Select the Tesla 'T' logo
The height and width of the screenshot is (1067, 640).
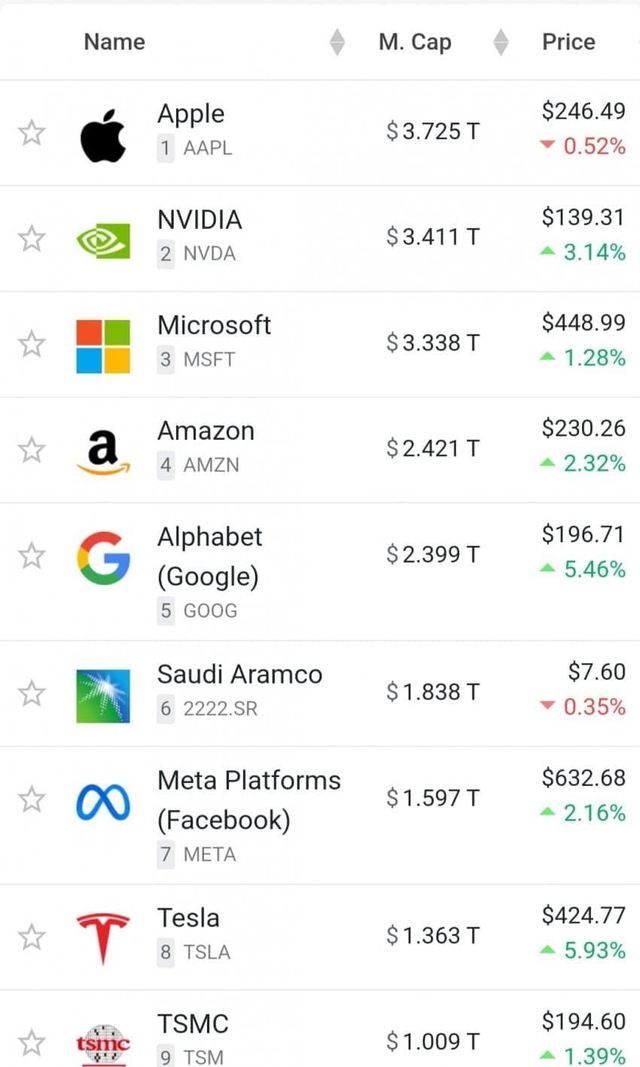point(103,934)
